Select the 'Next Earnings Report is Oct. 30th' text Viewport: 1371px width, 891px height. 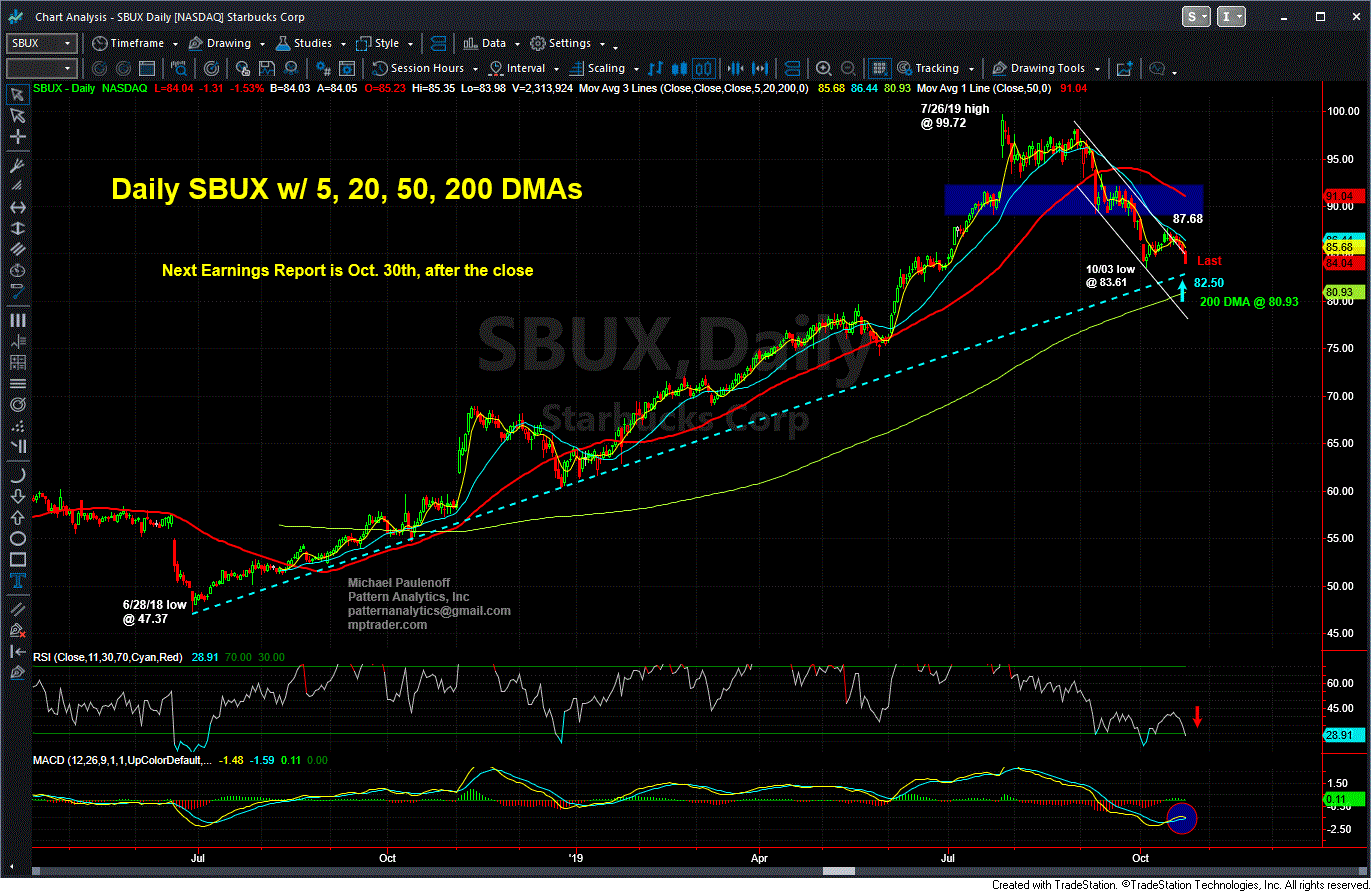pyautogui.click(x=347, y=270)
